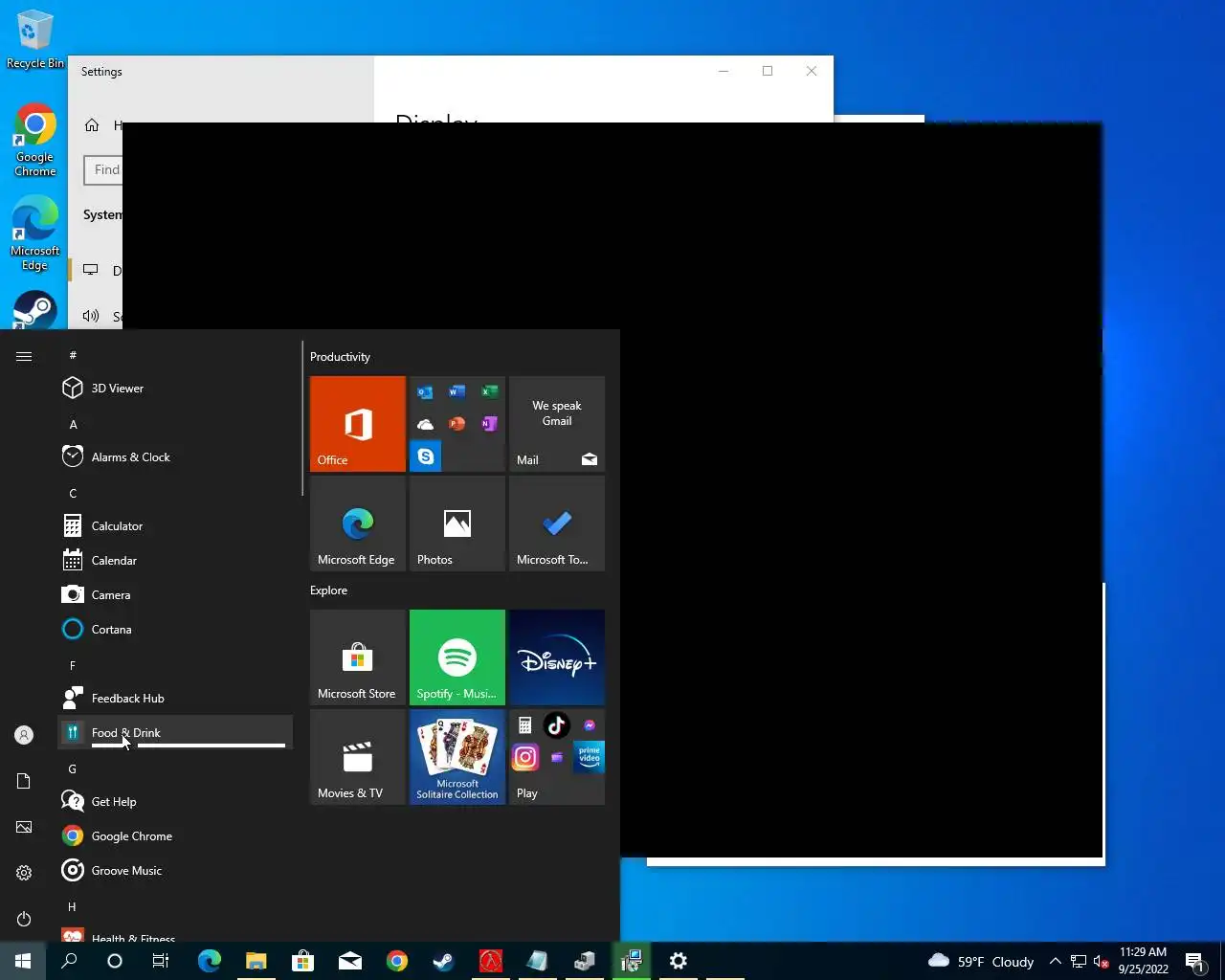Open the Office tile
Image resolution: width=1225 pixels, height=980 pixels.
[358, 424]
